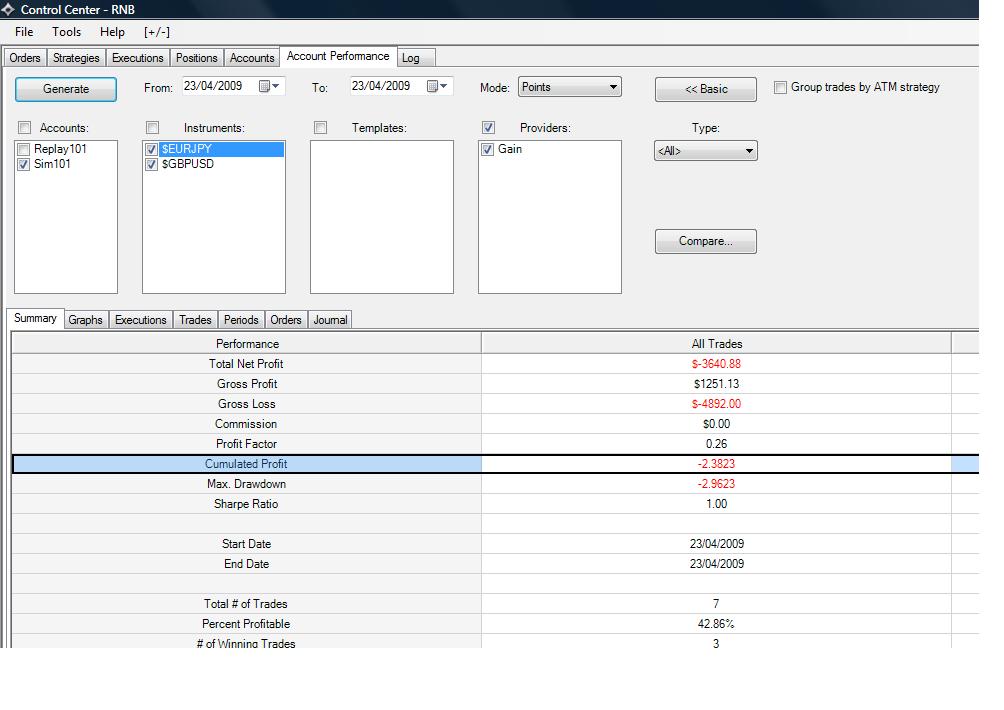The width and height of the screenshot is (1004, 710).
Task: Open the Tools menu
Action: [x=67, y=32]
